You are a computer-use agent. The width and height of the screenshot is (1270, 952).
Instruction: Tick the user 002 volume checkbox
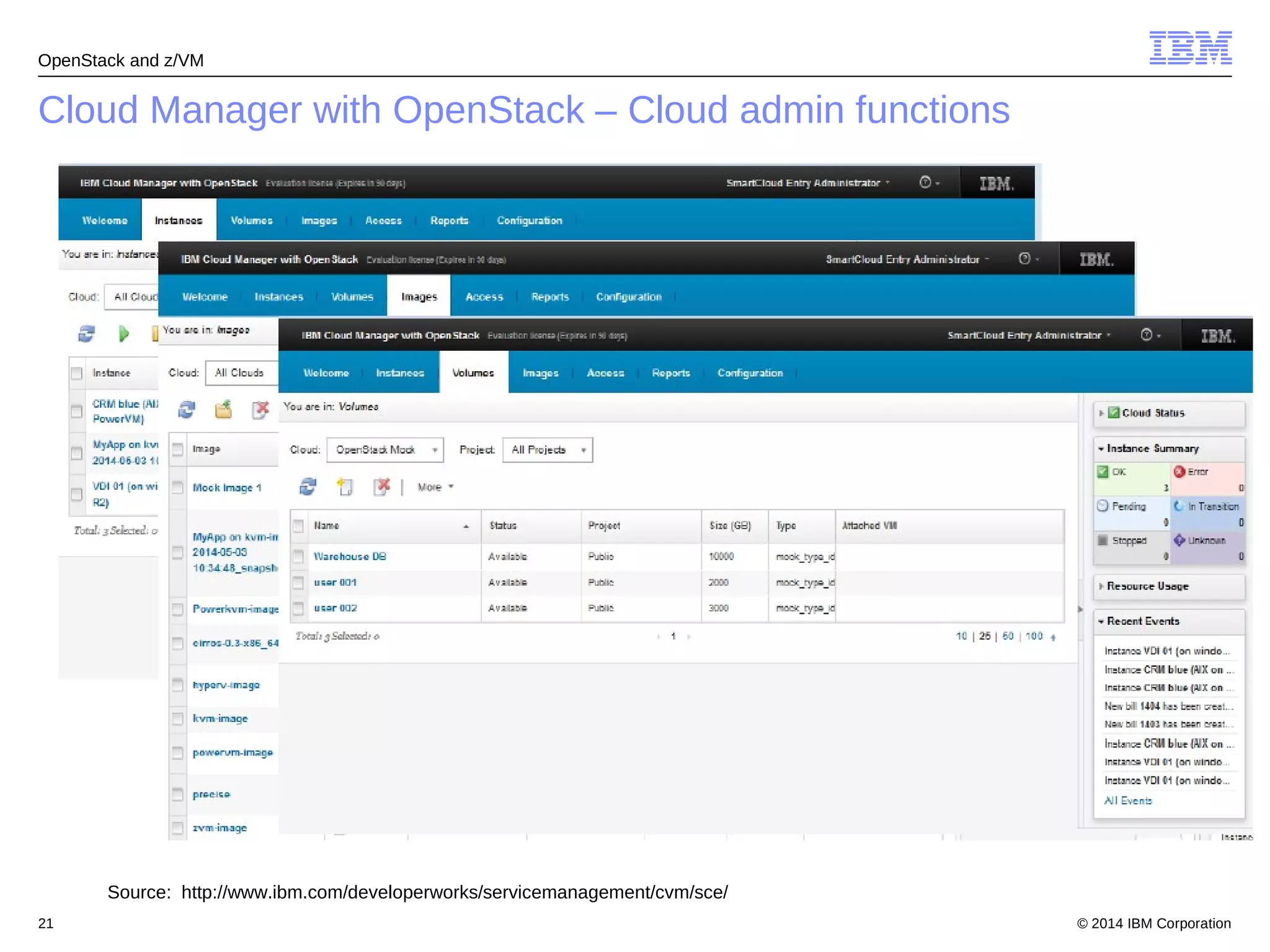pyautogui.click(x=298, y=608)
